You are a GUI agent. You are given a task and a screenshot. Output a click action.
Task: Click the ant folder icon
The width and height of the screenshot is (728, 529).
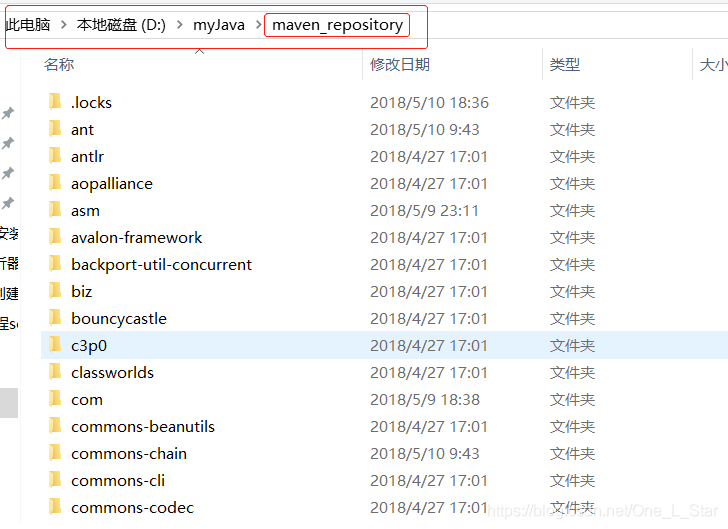click(x=55, y=128)
